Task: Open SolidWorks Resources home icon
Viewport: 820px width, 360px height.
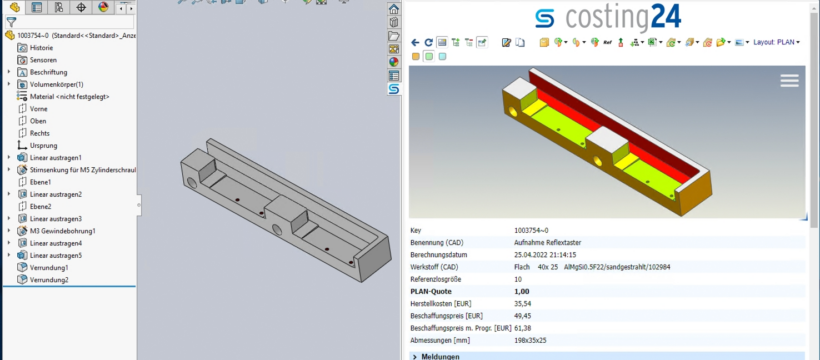Action: [x=394, y=9]
